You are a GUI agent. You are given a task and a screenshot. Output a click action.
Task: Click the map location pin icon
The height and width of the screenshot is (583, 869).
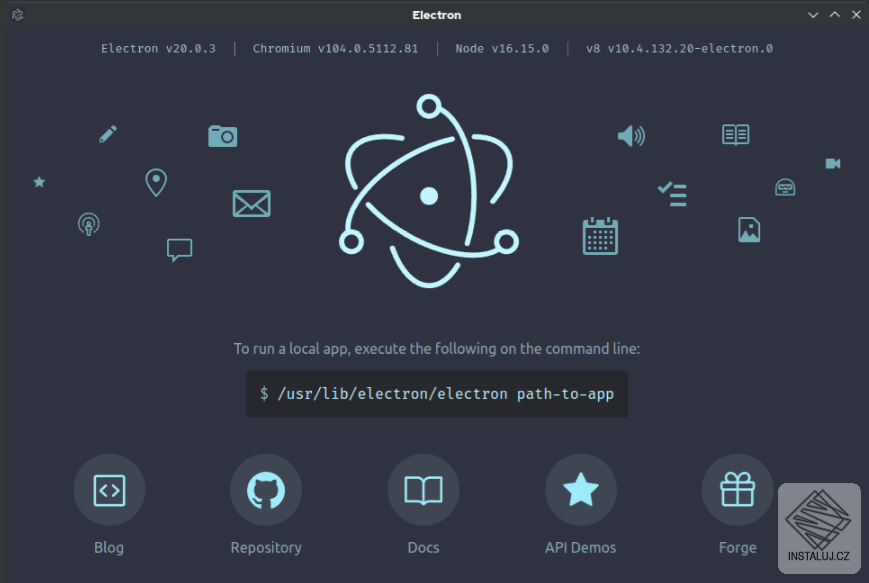[156, 182]
